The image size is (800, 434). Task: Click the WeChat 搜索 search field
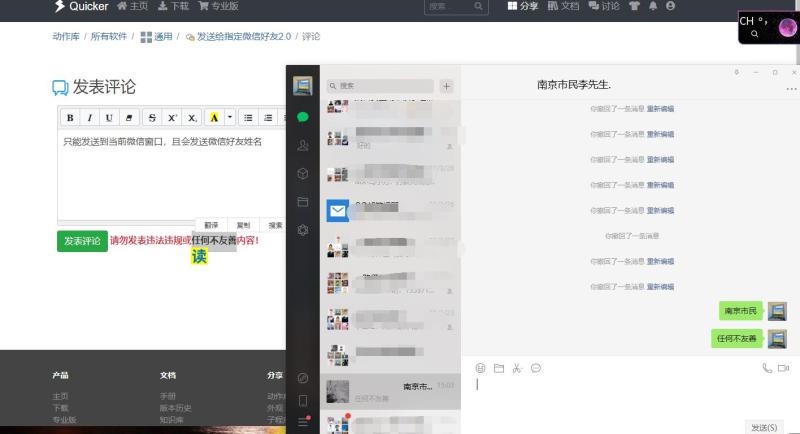coord(380,86)
